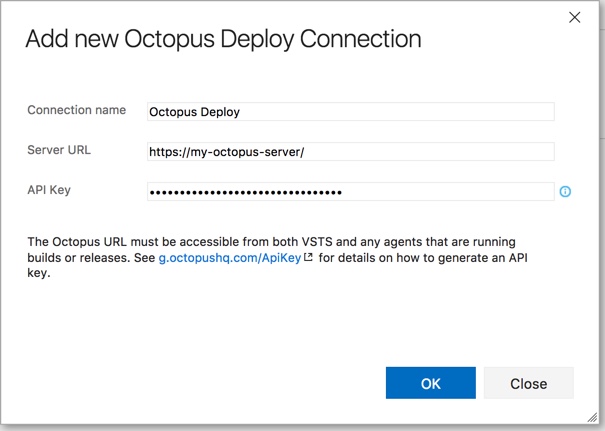The image size is (605, 431).
Task: Click the Add new Octopus Deploy Connection title
Action: [x=223, y=39]
